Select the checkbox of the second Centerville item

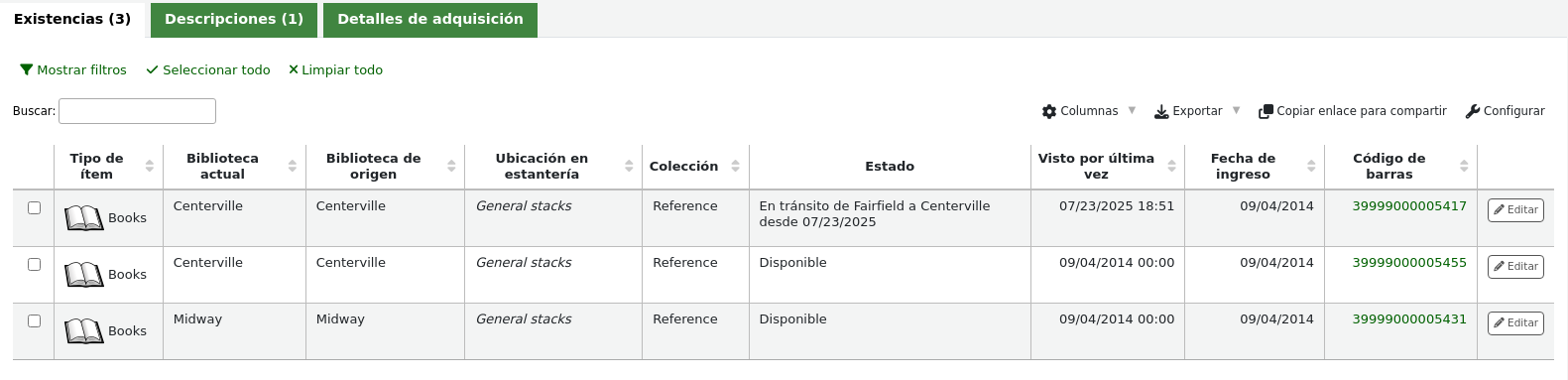point(34,264)
